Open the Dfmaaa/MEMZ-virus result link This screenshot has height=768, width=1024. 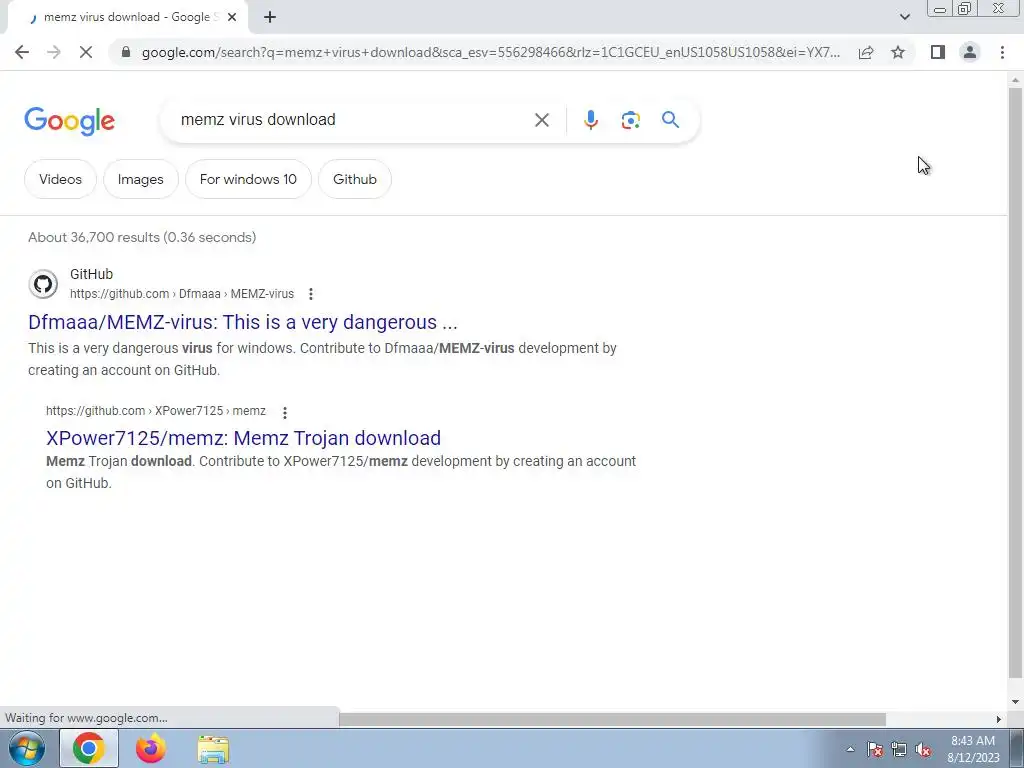click(x=243, y=322)
